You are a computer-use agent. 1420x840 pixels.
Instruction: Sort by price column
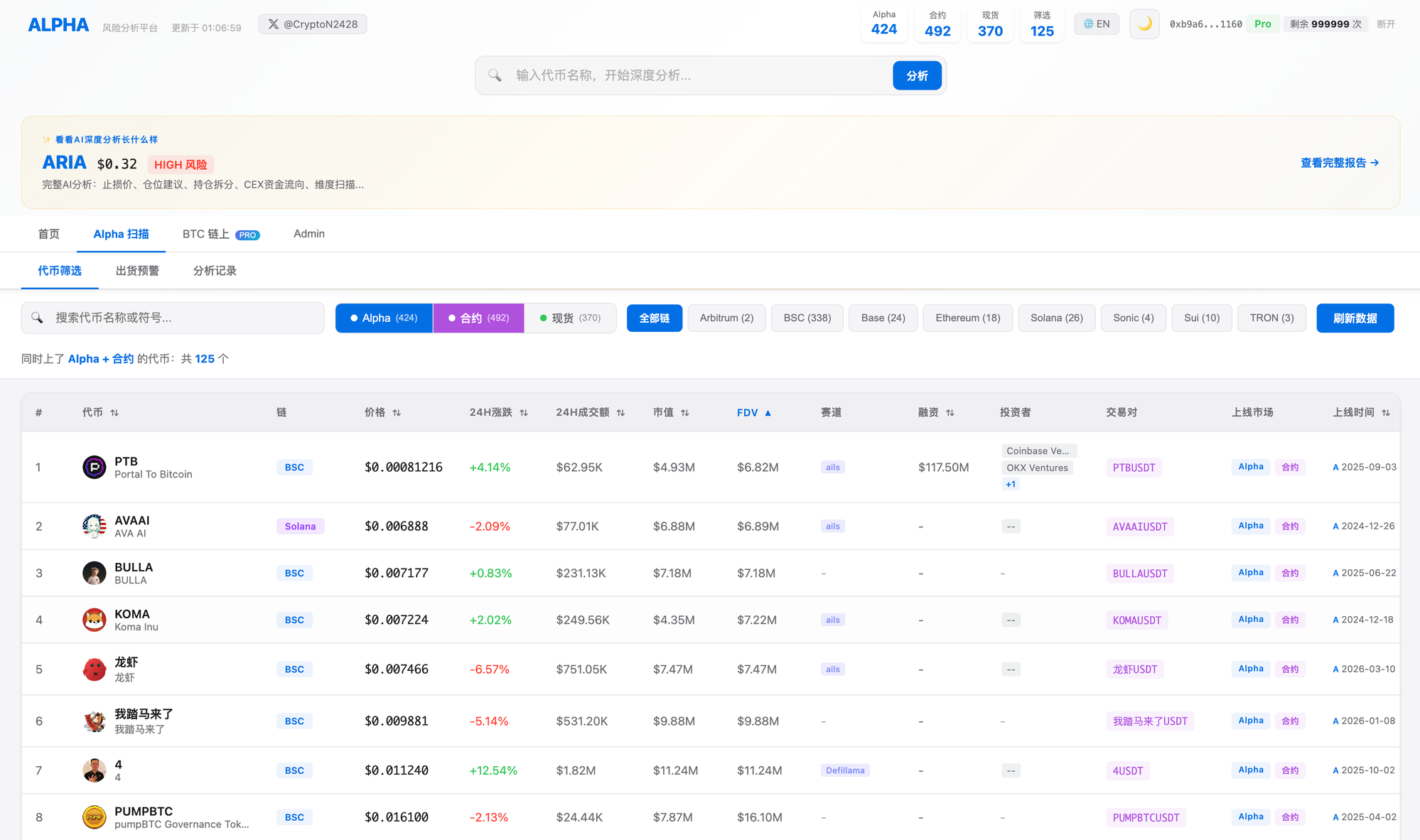tap(382, 412)
